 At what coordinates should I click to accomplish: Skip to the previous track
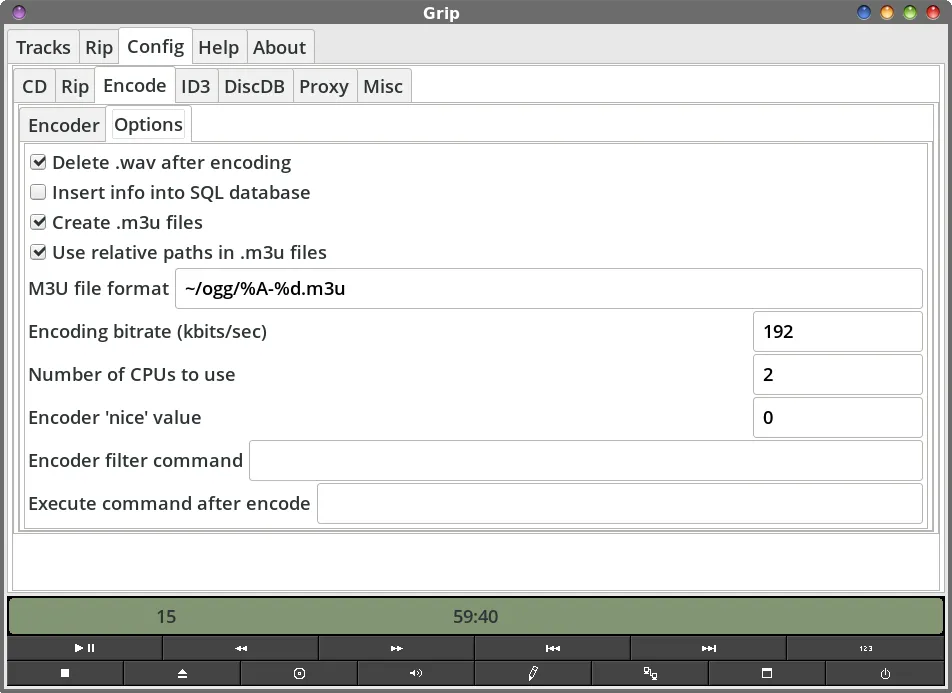552,648
